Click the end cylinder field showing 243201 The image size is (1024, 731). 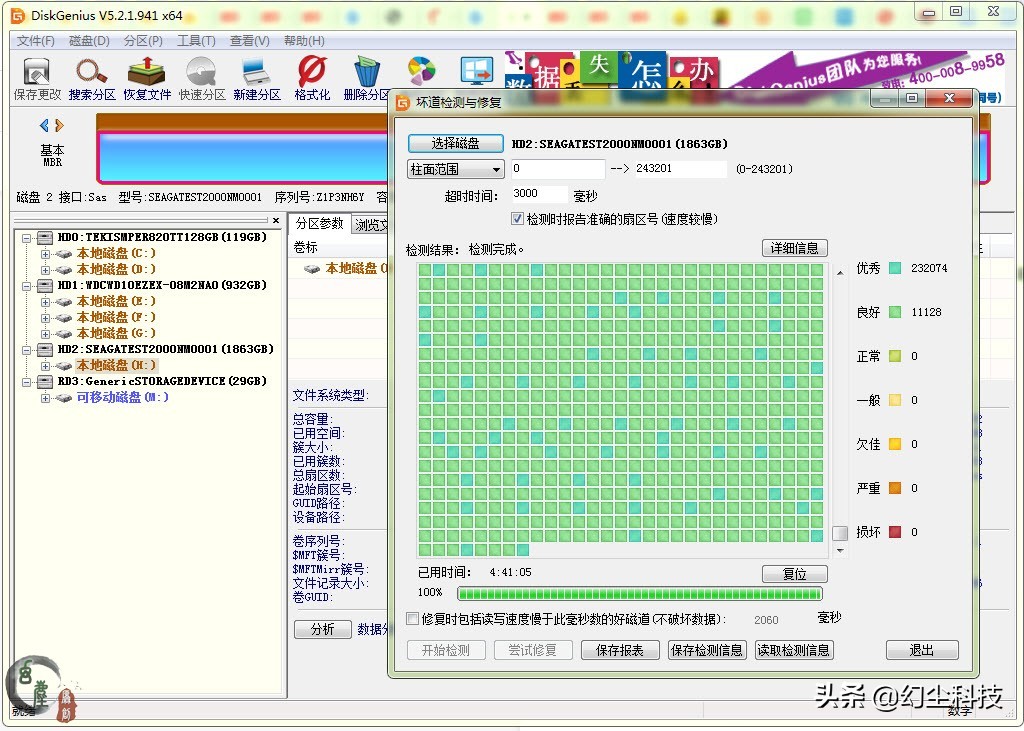coord(679,169)
